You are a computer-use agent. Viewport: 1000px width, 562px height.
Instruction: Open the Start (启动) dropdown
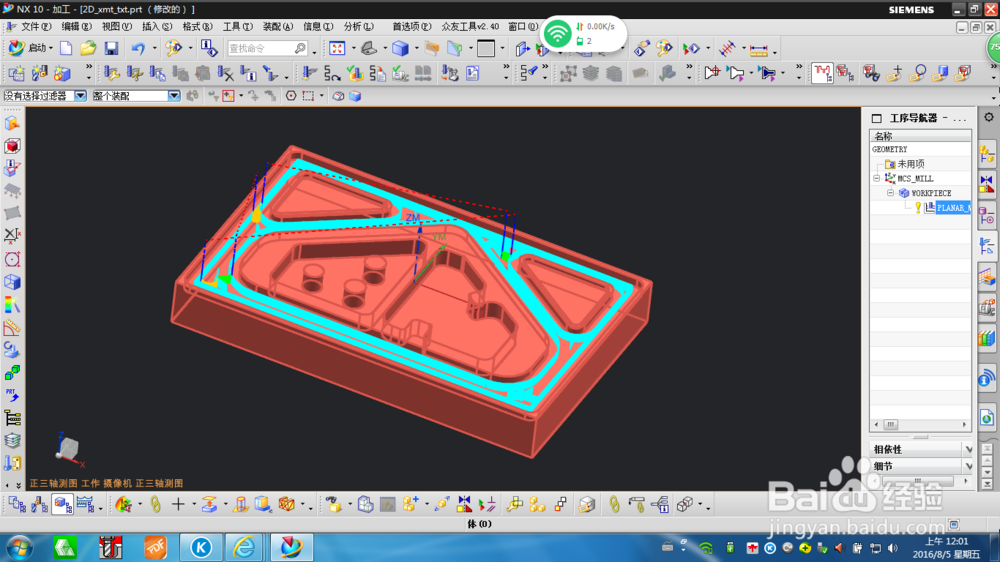click(29, 48)
